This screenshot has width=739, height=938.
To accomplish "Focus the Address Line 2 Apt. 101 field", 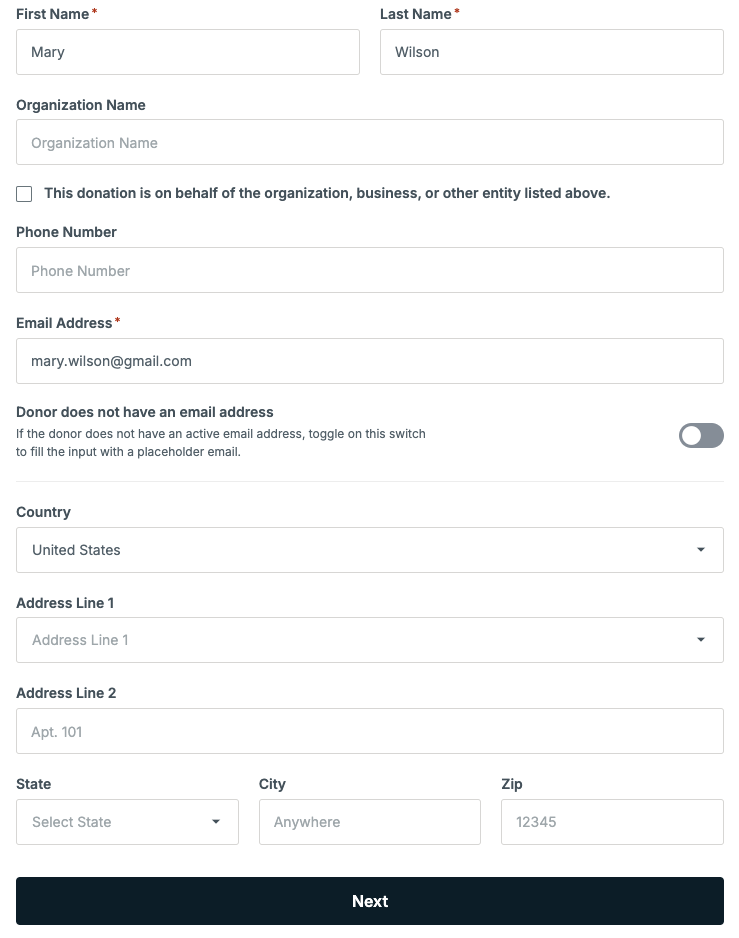I will pos(370,731).
